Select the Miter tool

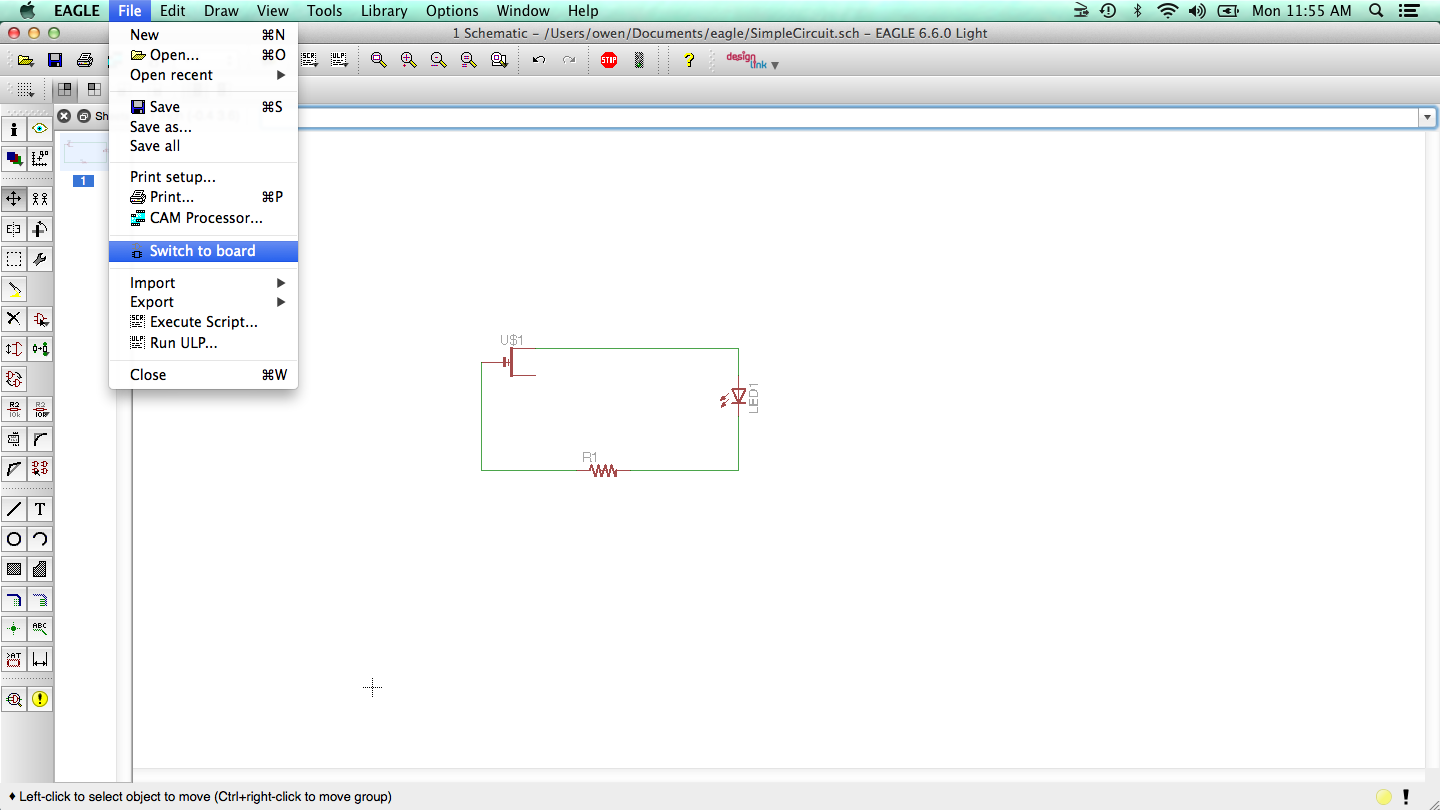pos(40,439)
